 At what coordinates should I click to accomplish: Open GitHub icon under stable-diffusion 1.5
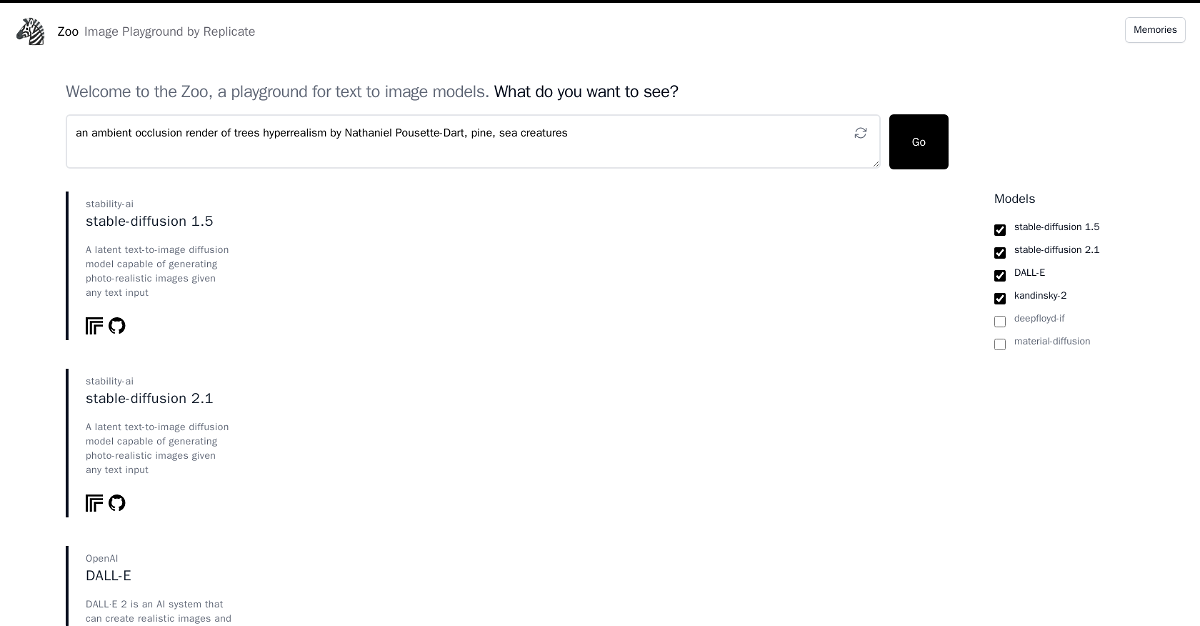tap(117, 326)
